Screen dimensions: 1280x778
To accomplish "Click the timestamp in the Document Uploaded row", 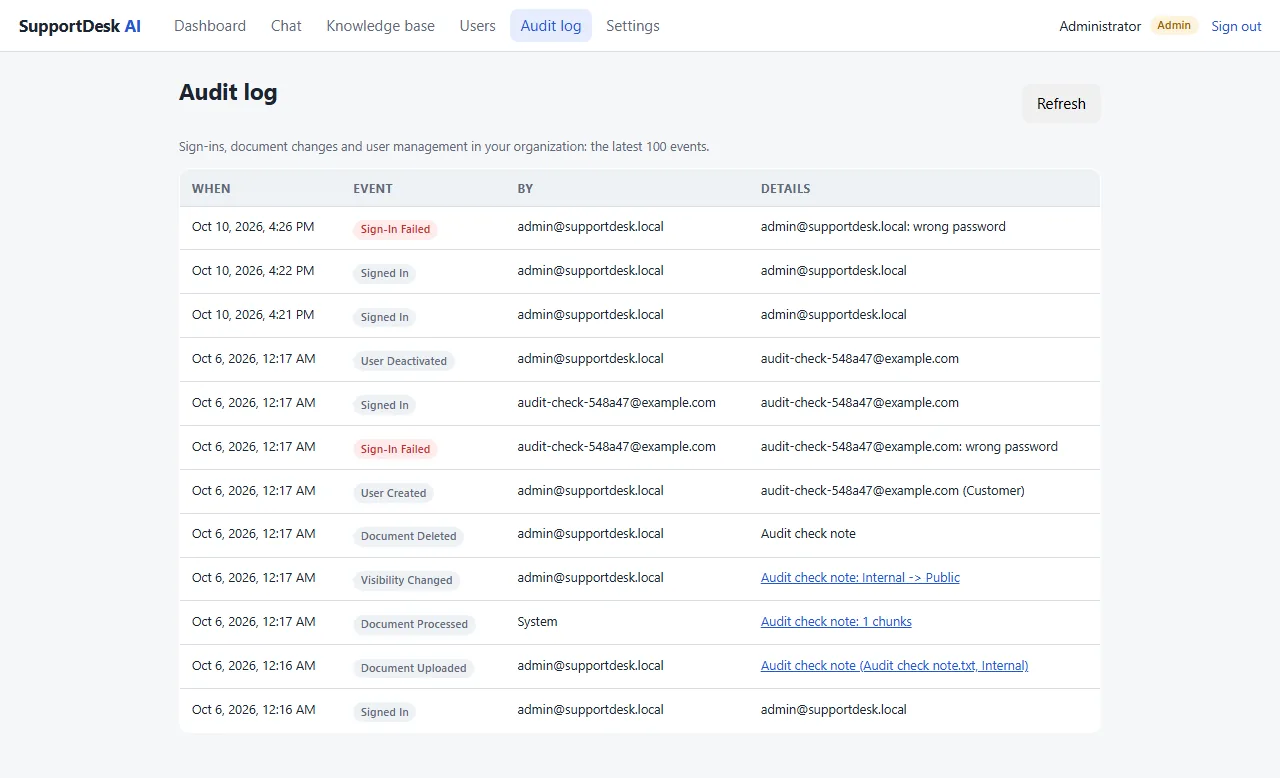I will [x=253, y=666].
